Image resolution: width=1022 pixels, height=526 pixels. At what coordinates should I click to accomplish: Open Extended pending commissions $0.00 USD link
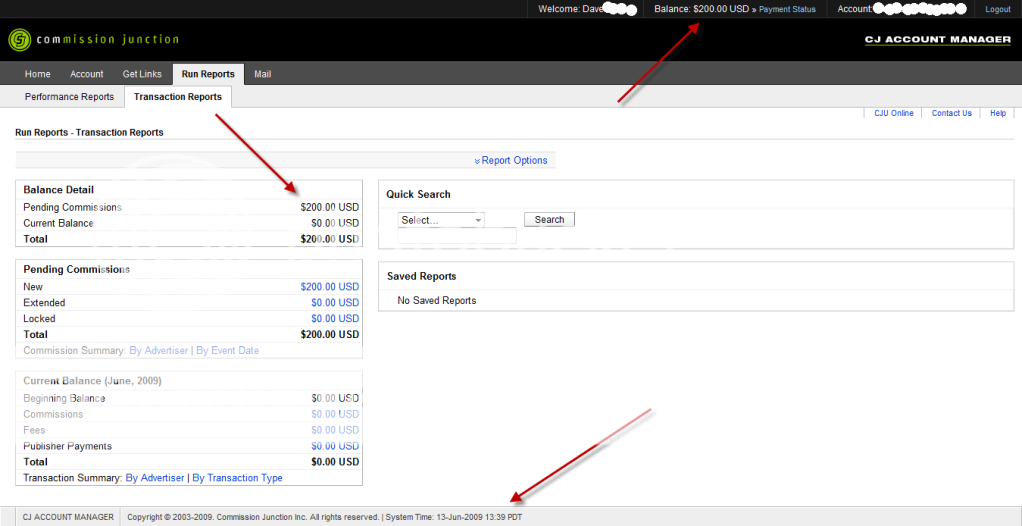click(335, 302)
